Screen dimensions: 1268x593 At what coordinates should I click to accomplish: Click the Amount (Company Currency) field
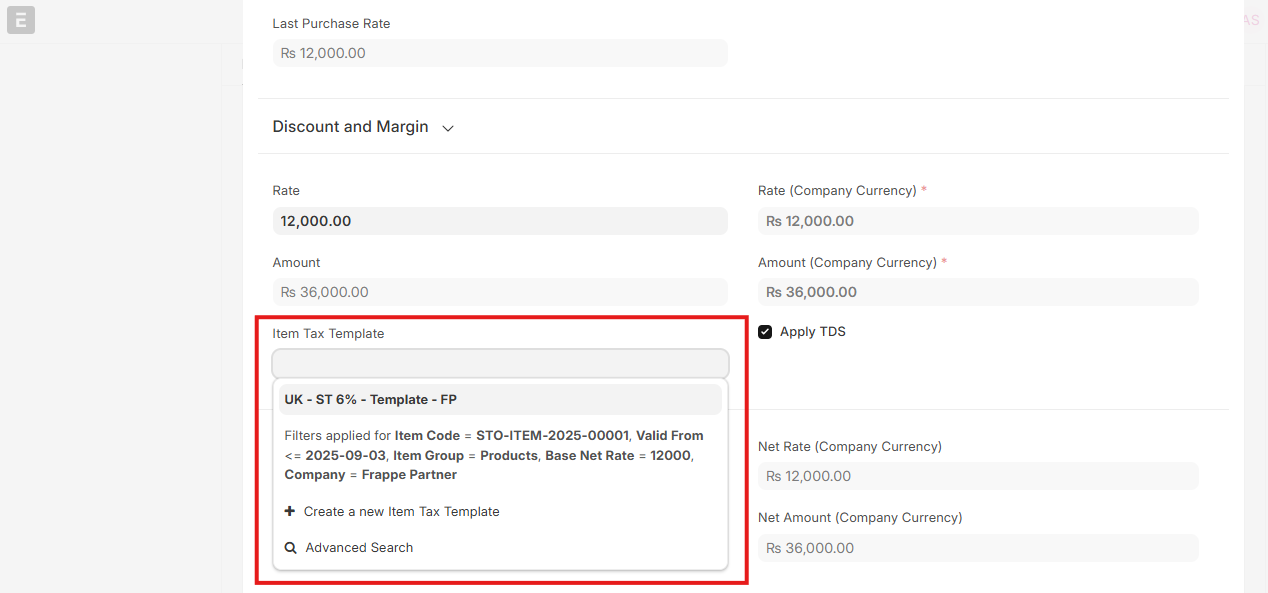tap(977, 292)
